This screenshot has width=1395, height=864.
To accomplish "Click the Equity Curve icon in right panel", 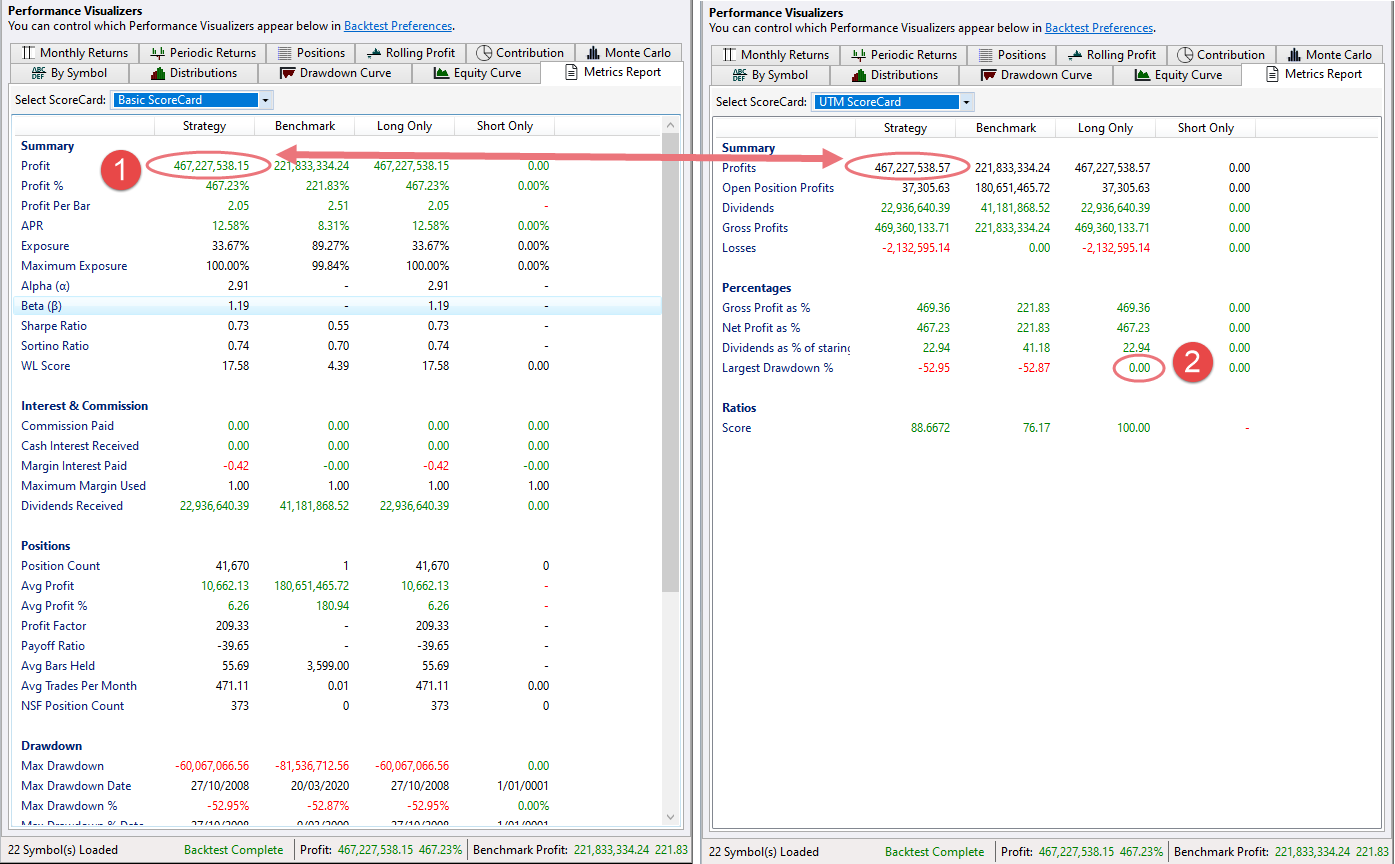I will (x=1141, y=75).
